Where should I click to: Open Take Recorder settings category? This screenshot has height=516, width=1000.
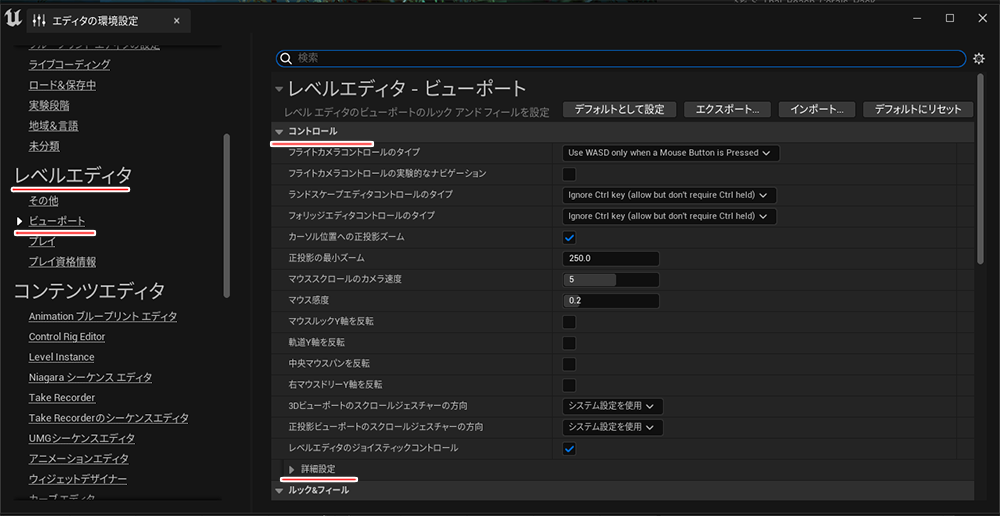pyautogui.click(x=62, y=398)
